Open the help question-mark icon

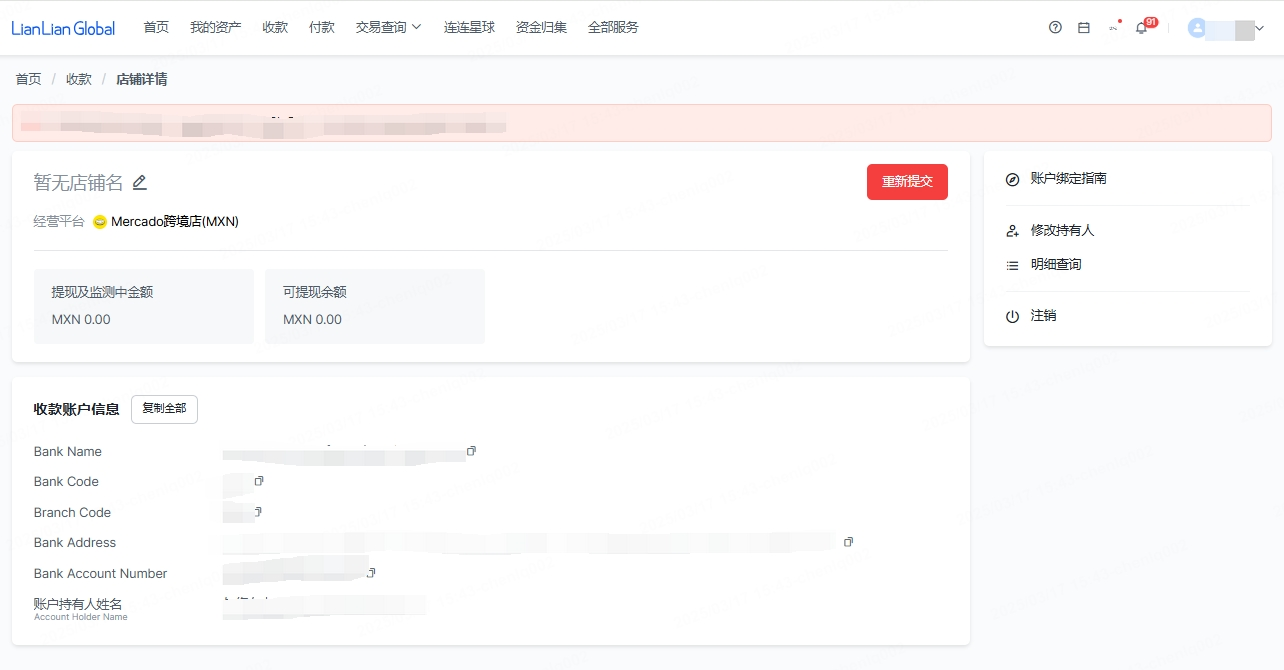click(1055, 28)
